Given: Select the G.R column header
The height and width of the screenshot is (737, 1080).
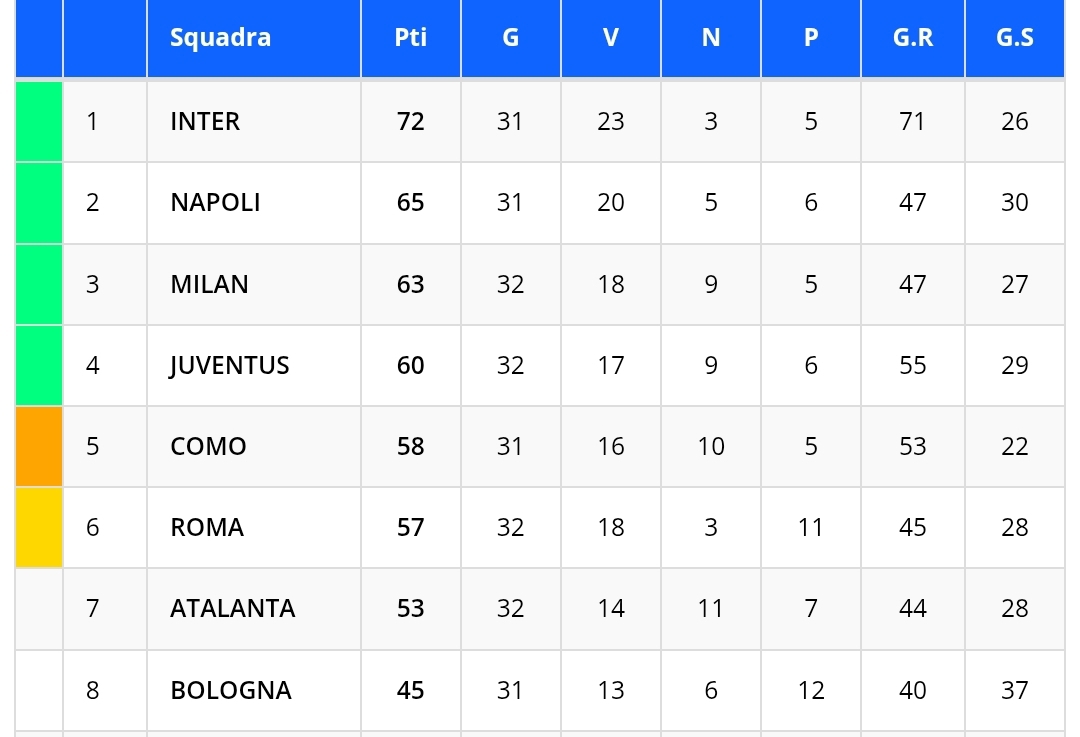Looking at the screenshot, I should click(912, 38).
